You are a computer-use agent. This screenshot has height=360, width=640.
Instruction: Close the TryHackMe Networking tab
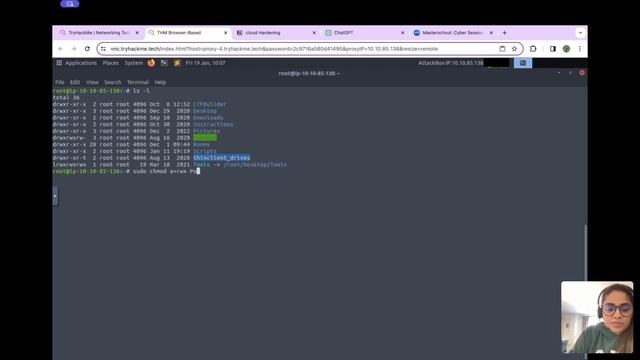137,33
